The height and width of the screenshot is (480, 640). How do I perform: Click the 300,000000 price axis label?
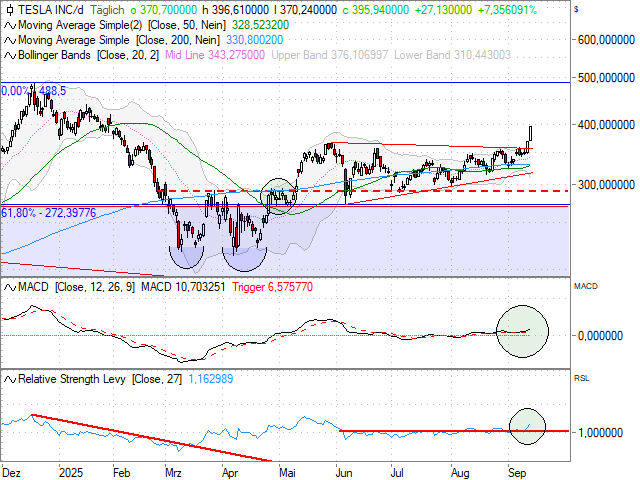(606, 185)
